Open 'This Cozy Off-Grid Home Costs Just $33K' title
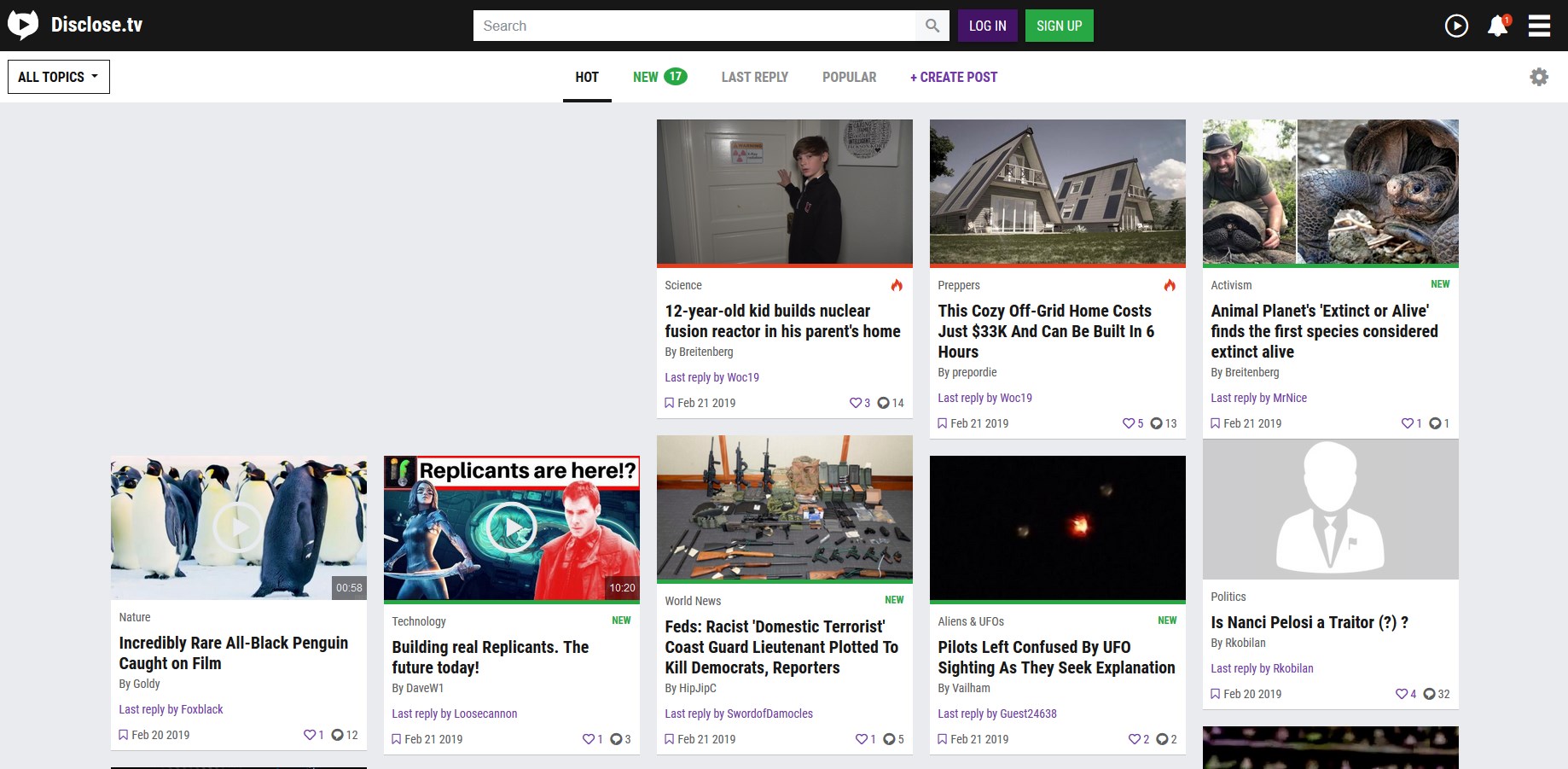The image size is (1568, 769). (1046, 331)
